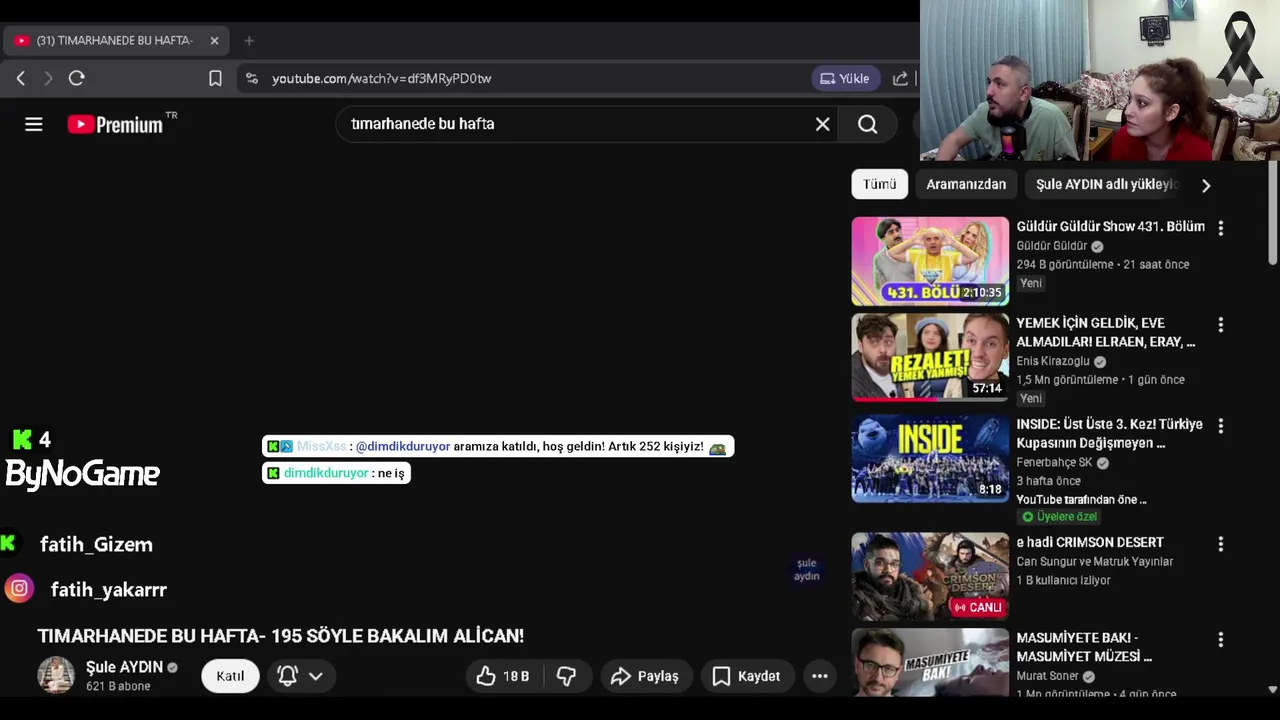Open options menu for INSIDE video
The height and width of the screenshot is (720, 1280).
pos(1220,426)
